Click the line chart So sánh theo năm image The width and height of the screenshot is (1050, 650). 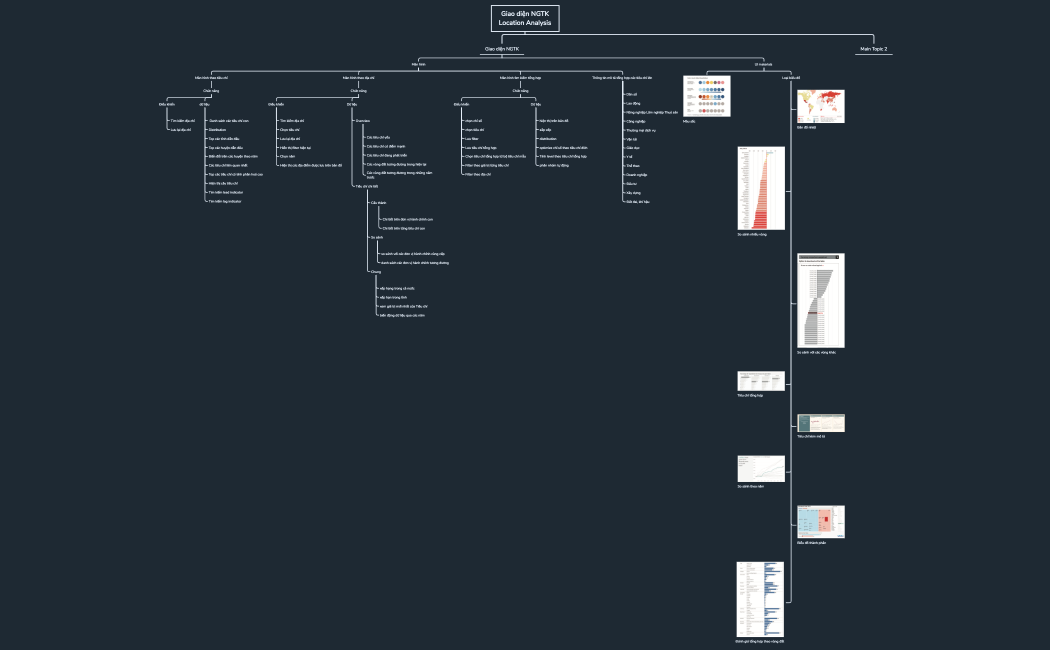pyautogui.click(x=760, y=468)
